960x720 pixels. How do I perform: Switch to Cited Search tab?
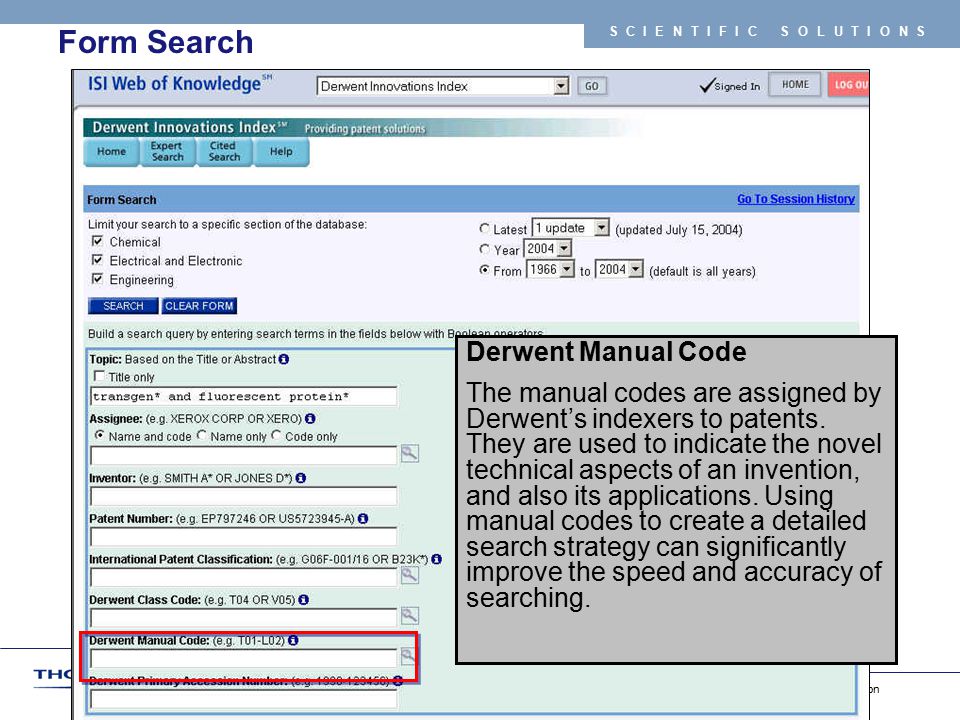224,152
